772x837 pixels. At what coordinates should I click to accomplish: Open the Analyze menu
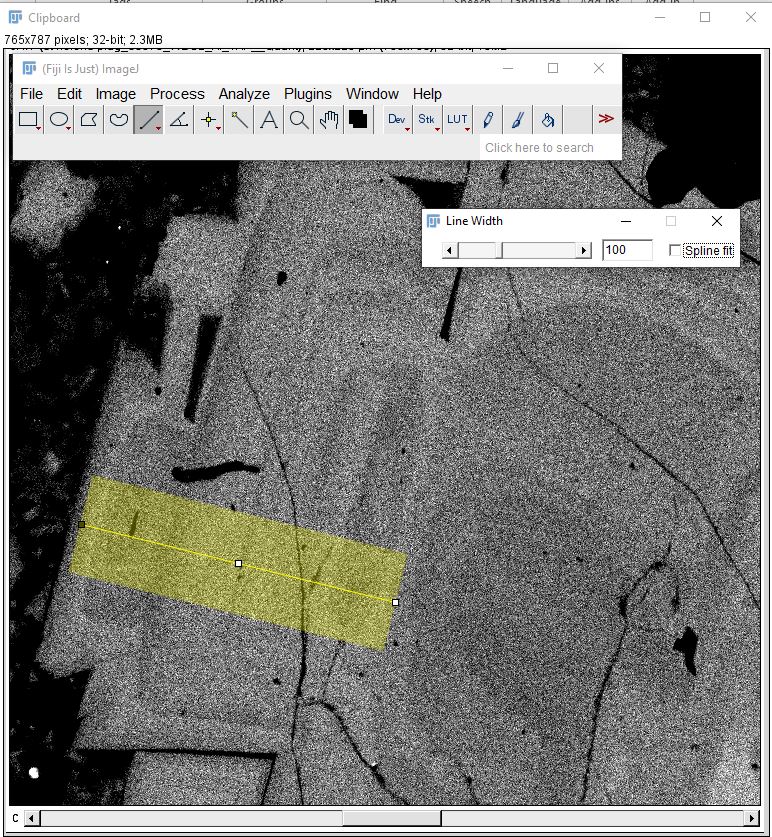coord(244,94)
